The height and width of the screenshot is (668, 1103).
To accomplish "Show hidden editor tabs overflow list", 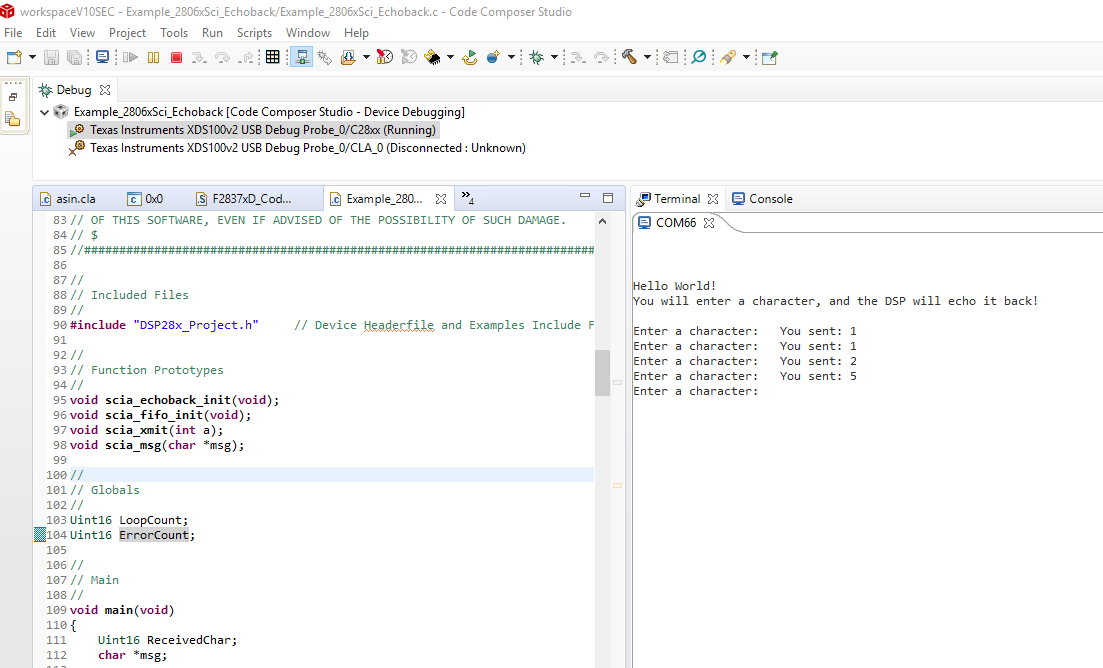I will coord(467,198).
